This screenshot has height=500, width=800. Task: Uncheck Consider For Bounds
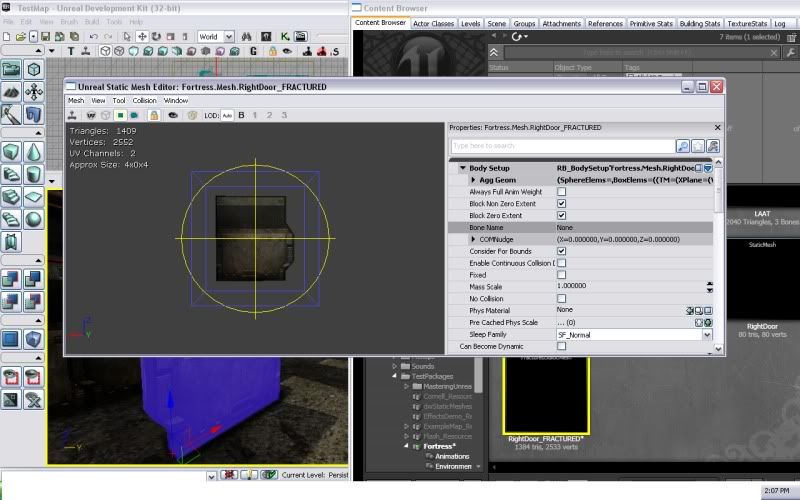[x=561, y=251]
